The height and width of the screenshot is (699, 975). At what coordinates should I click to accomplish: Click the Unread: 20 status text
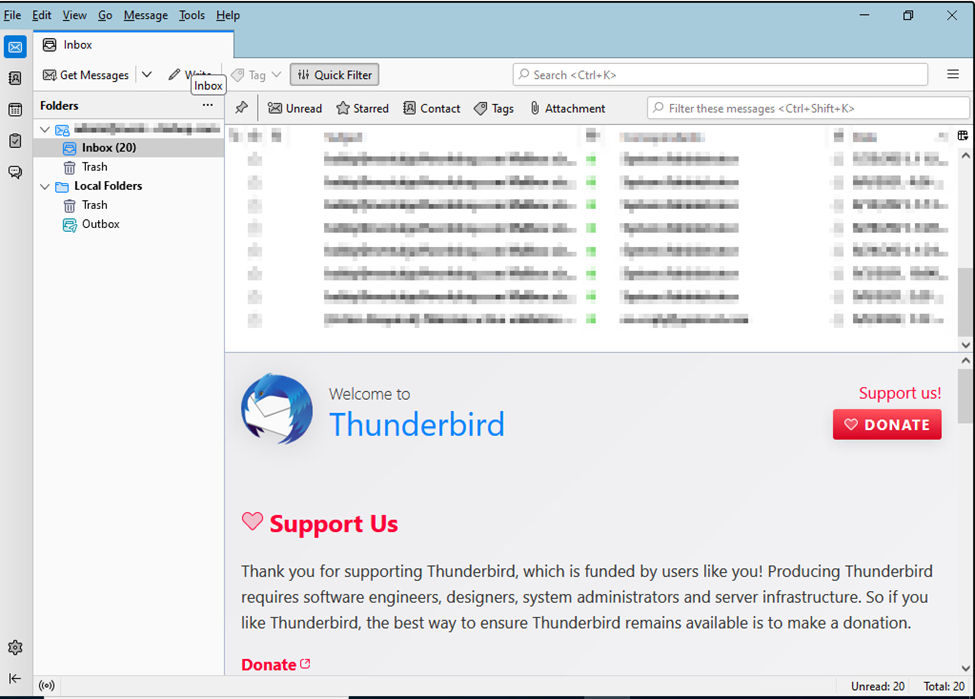pyautogui.click(x=877, y=686)
